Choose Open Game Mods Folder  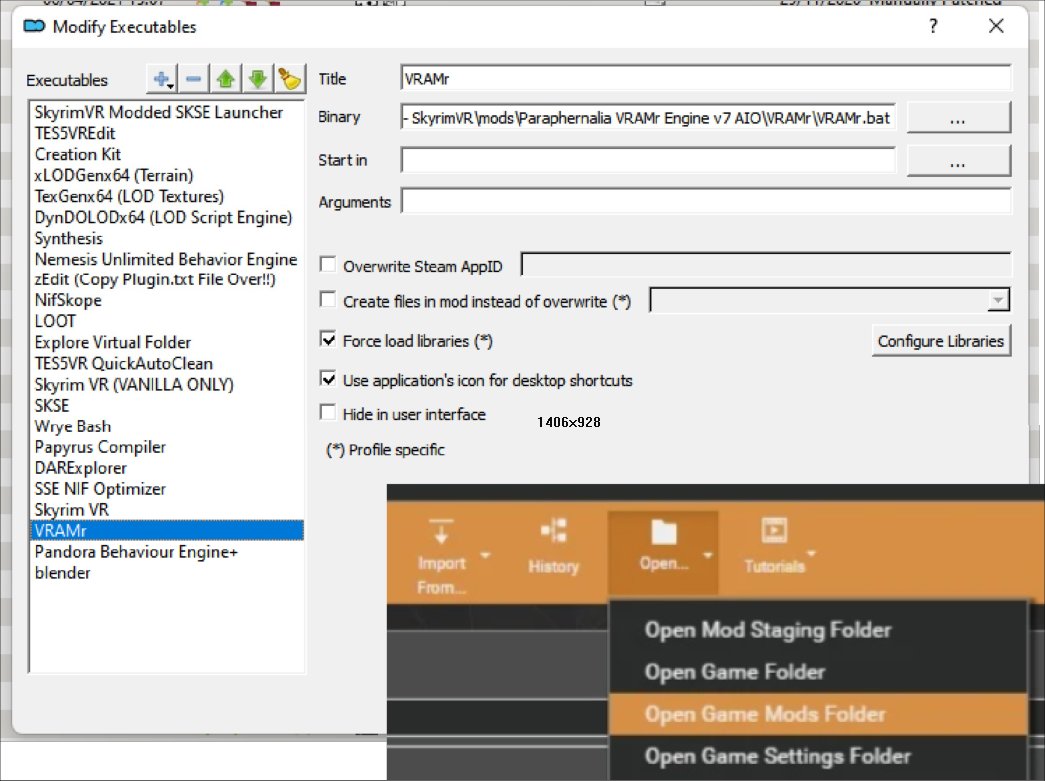coord(818,714)
